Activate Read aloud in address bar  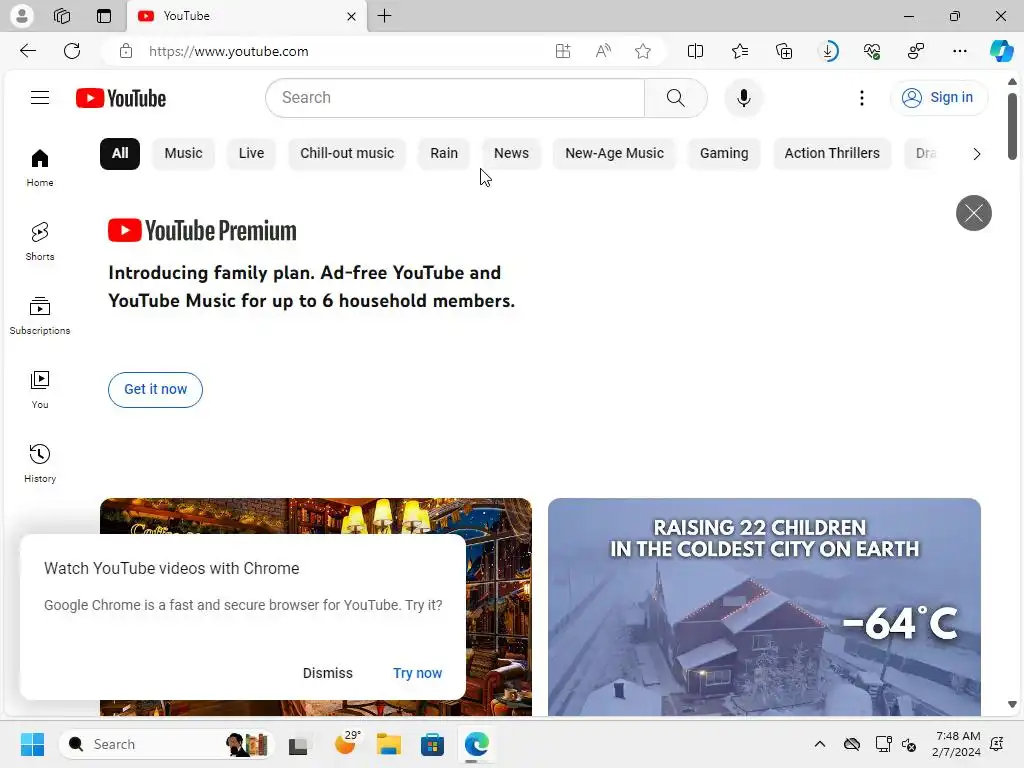(603, 51)
